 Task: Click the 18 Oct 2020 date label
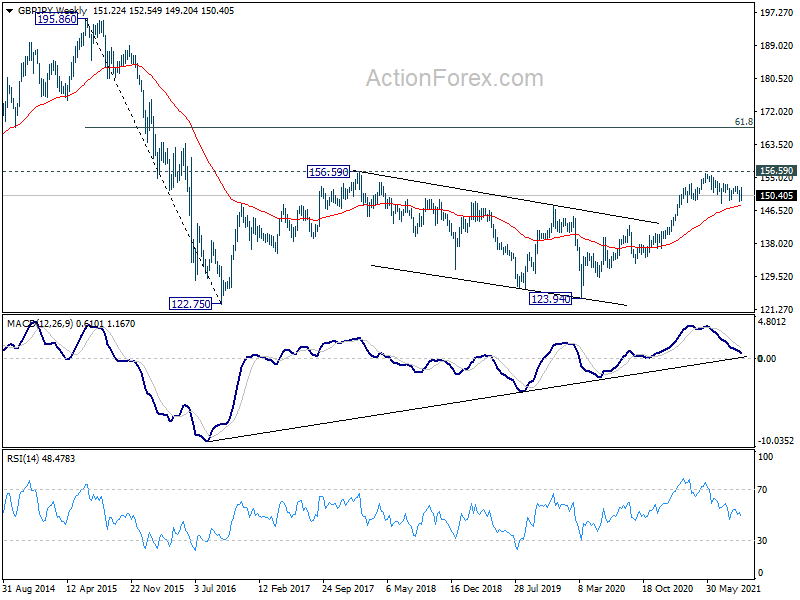click(x=667, y=589)
